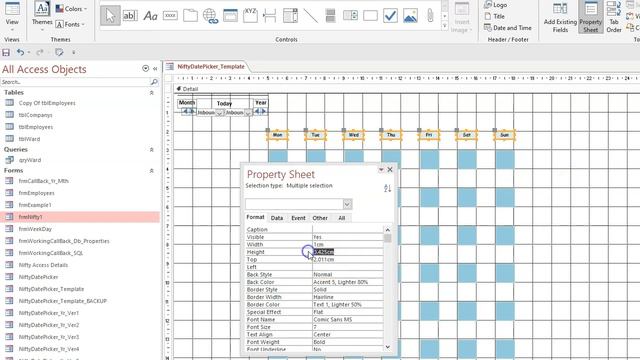Open Tab Order dialog

[x=613, y=17]
